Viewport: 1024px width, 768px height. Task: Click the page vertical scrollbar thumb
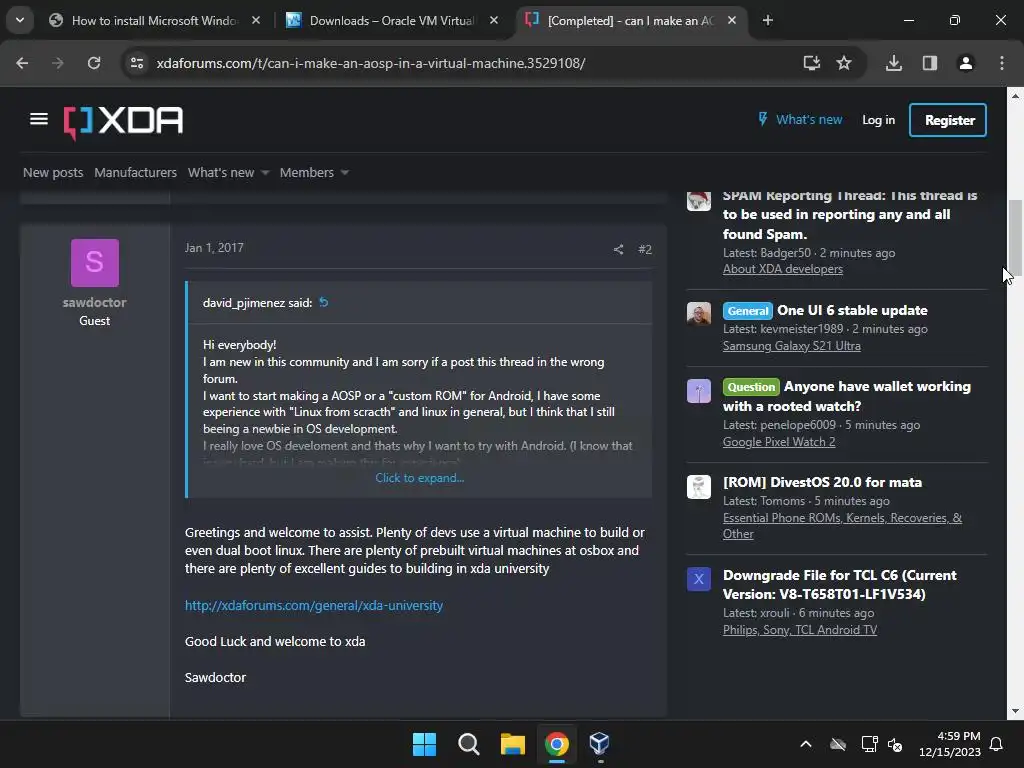(1015, 236)
